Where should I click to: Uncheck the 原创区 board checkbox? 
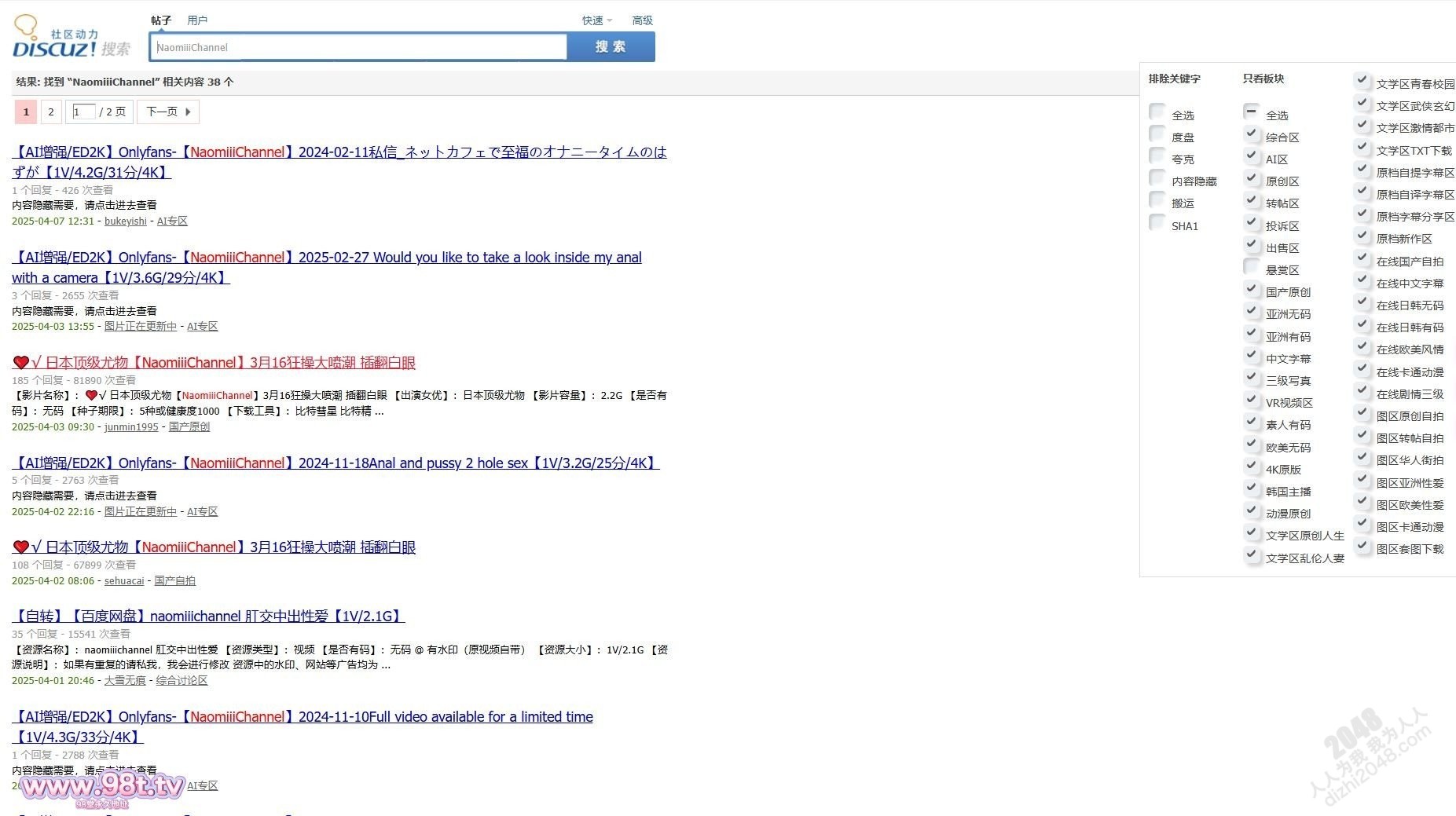1252,177
